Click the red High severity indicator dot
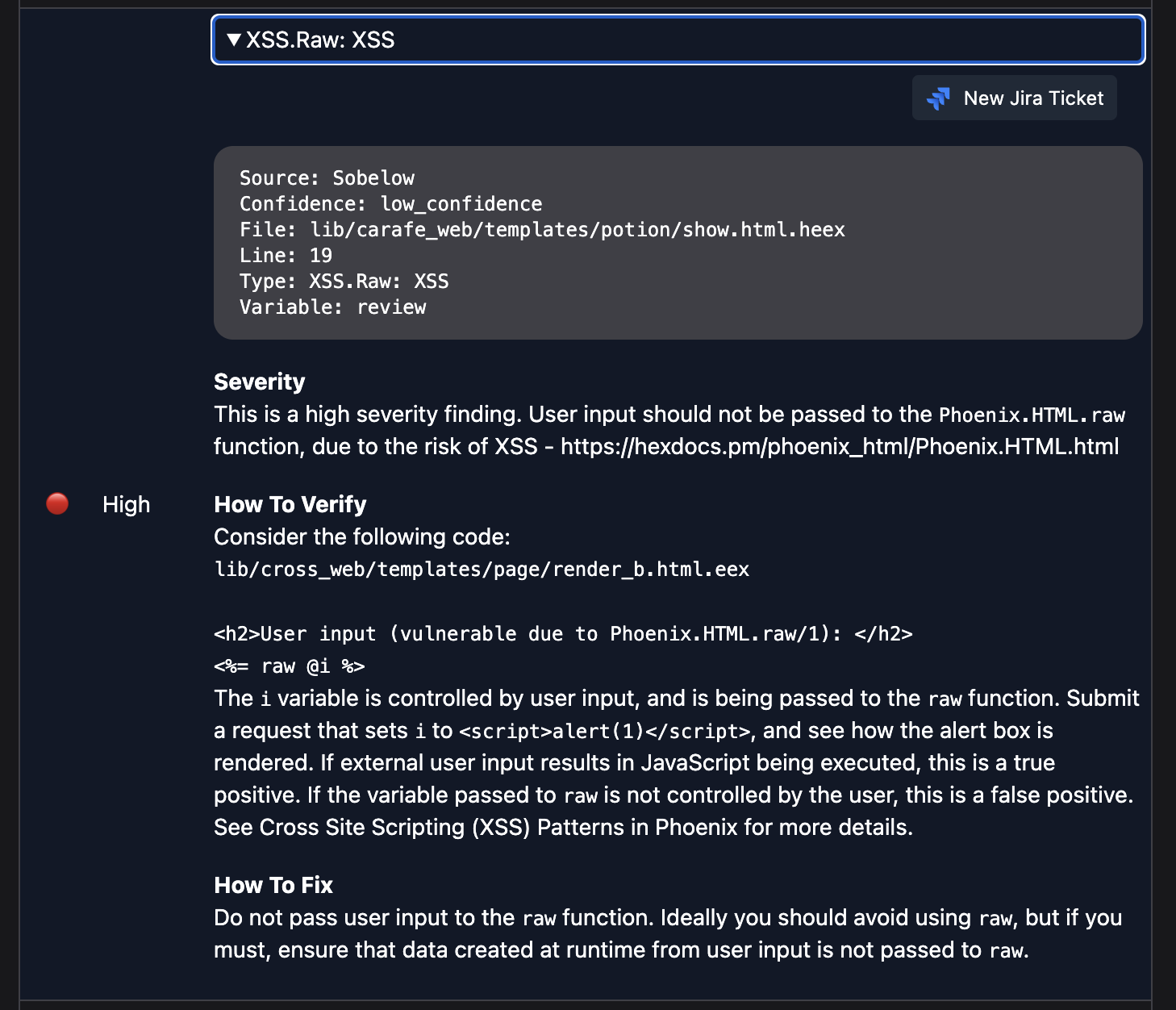Viewport: 1176px width, 1010px height. point(57,503)
